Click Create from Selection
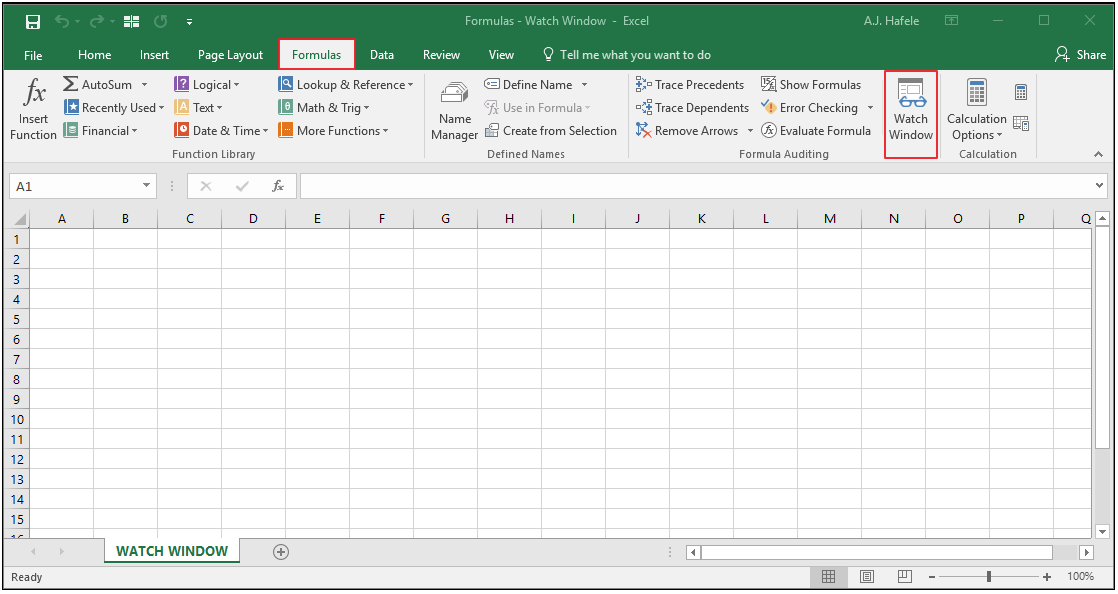 [550, 130]
